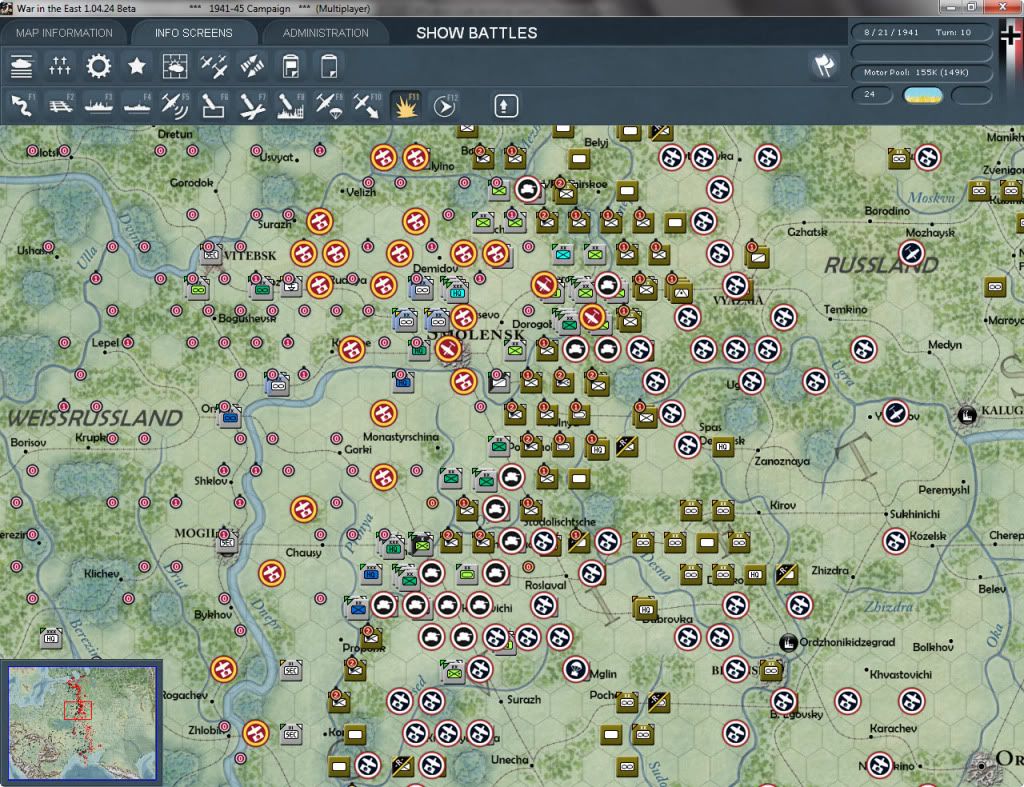The height and width of the screenshot is (787, 1024).
Task: Select Bomb unit mode (F6)
Action: point(214,106)
